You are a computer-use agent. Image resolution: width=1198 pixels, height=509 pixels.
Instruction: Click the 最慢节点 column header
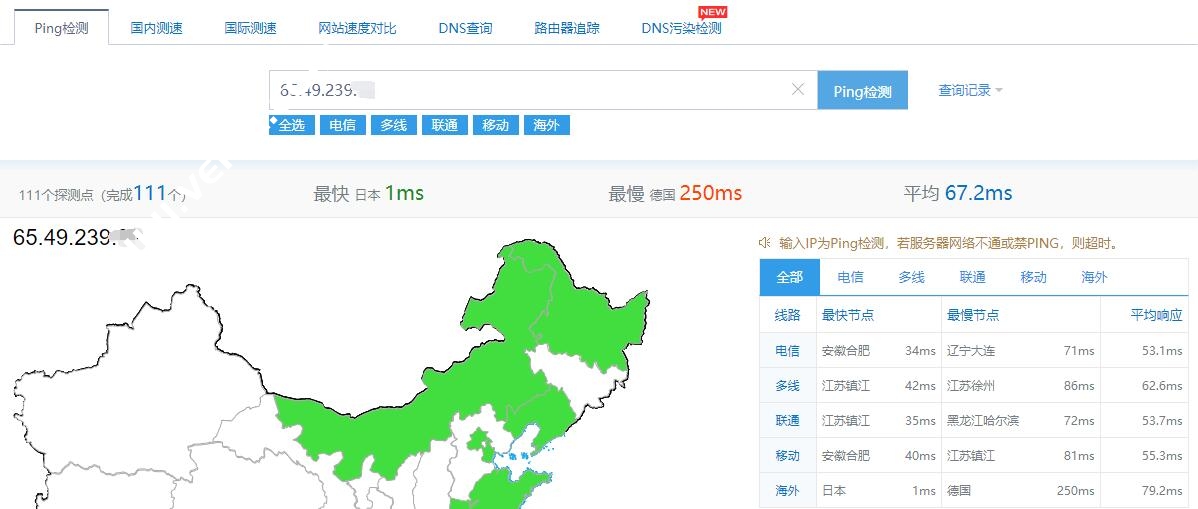973,315
